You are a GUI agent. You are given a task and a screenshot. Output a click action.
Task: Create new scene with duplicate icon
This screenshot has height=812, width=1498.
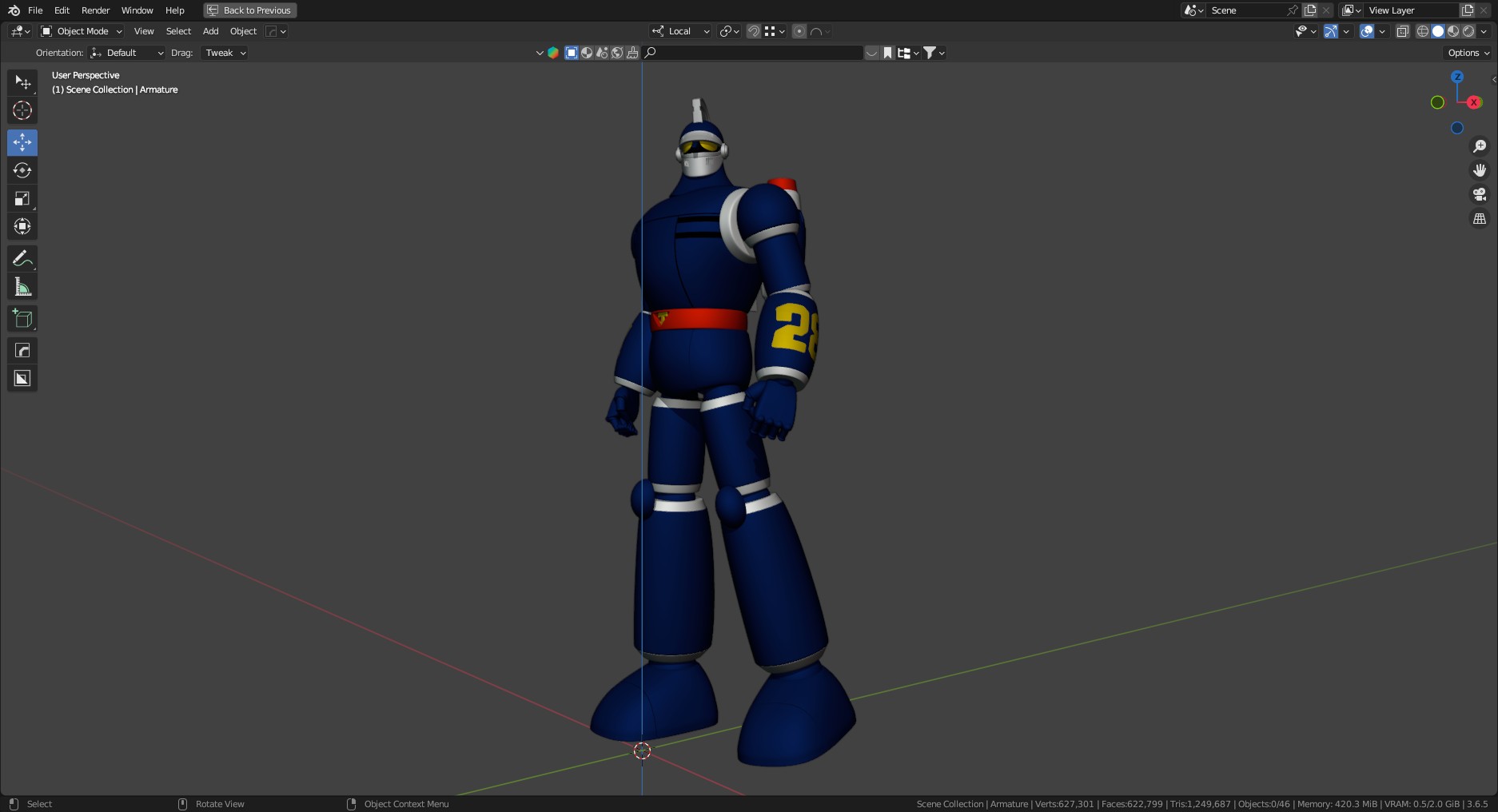(x=1310, y=10)
